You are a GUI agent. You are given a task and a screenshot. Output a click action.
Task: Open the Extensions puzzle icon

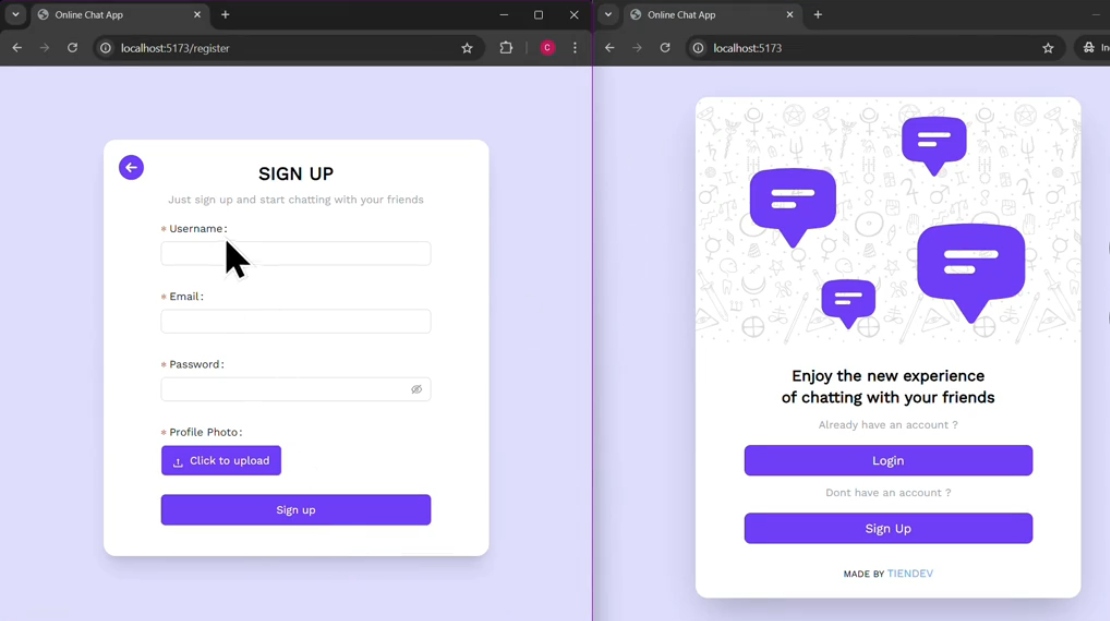(x=506, y=48)
